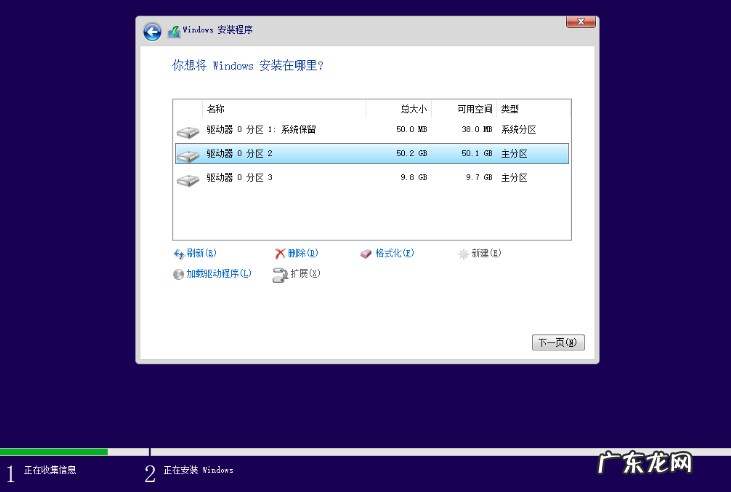This screenshot has width=731, height=492.
Task: Click step 2 正在安装 Windows label
Action: pyautogui.click(x=198, y=470)
